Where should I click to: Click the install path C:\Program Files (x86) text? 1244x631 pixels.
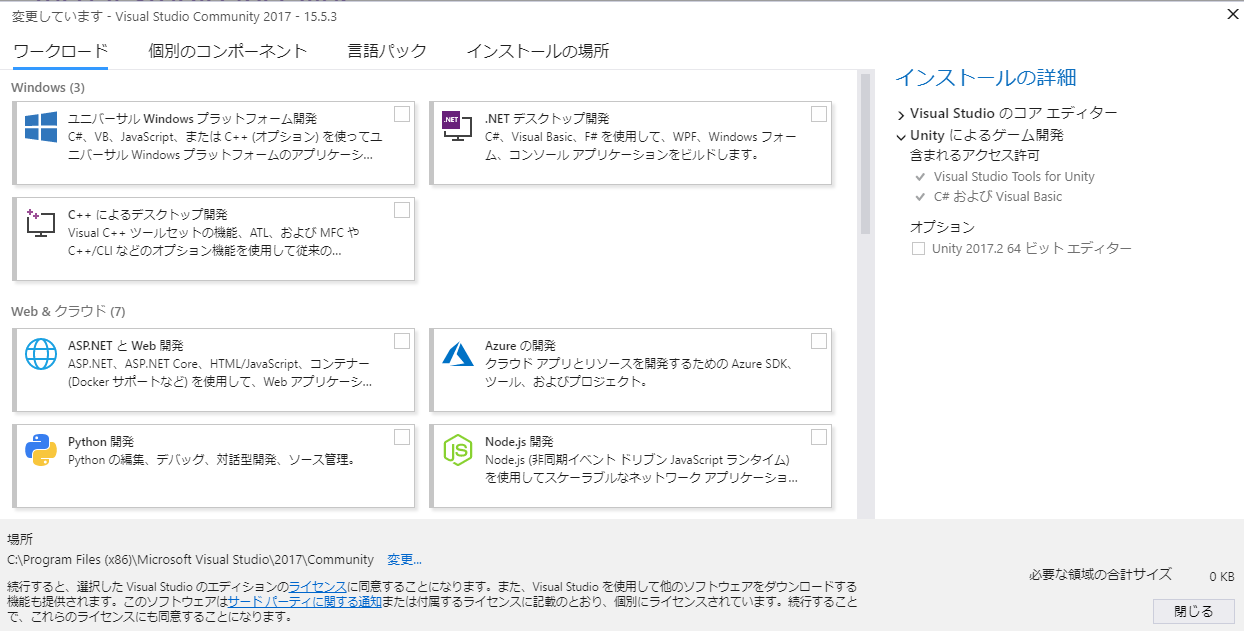click(190, 560)
